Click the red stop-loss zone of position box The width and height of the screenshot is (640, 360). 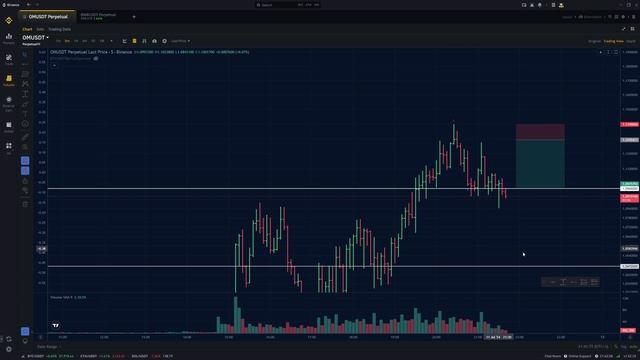[540, 132]
